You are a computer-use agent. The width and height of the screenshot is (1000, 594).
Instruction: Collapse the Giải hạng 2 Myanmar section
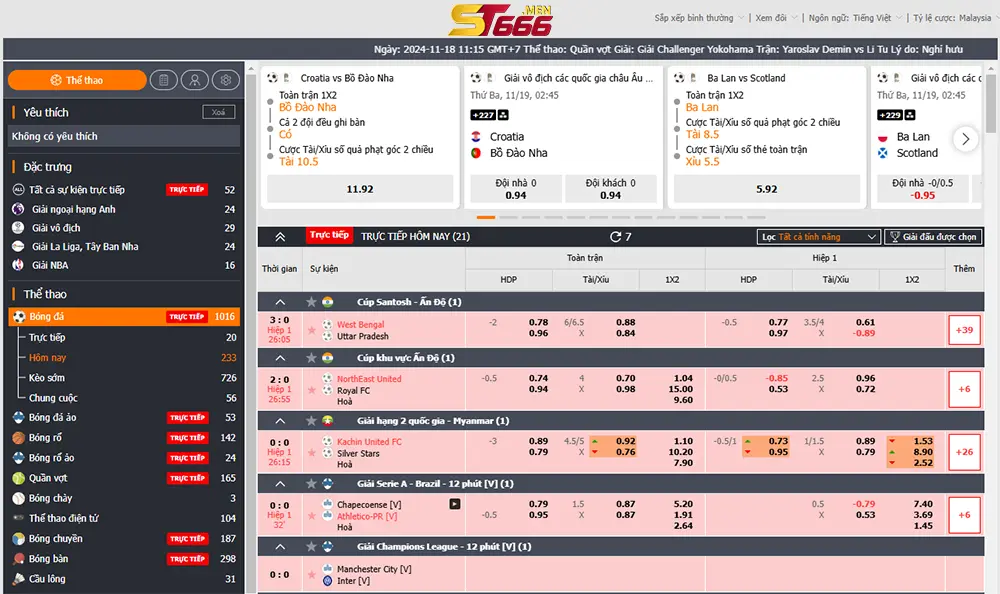coord(280,420)
